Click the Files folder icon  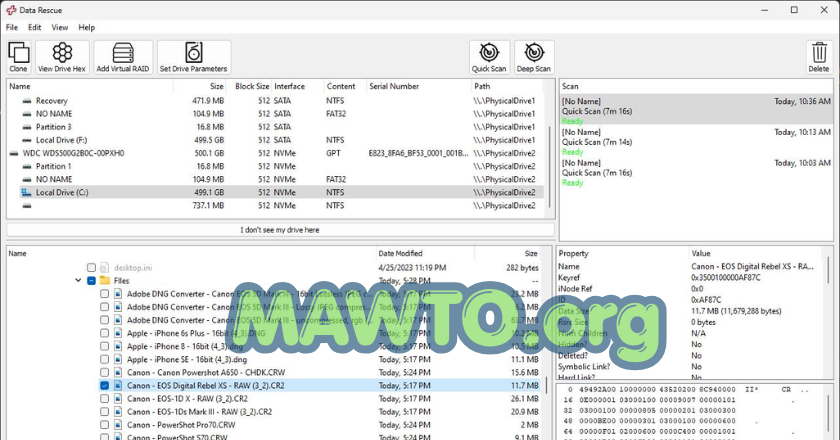[105, 281]
